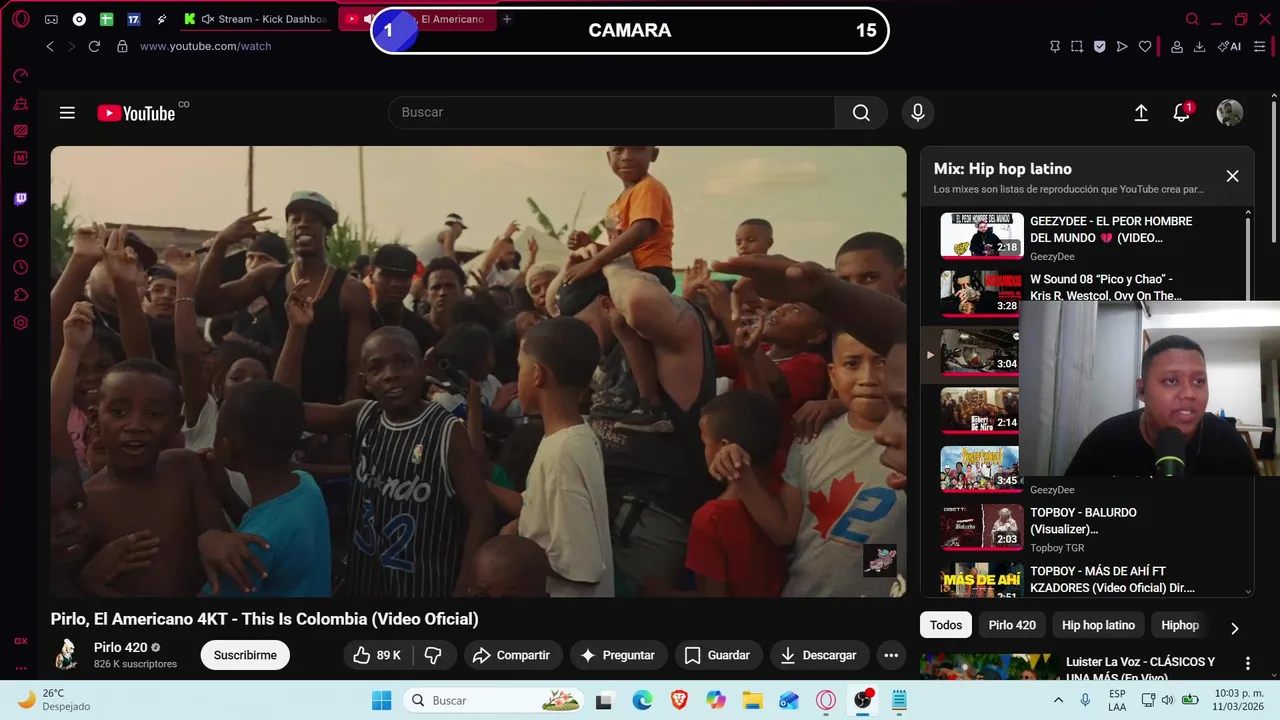The width and height of the screenshot is (1280, 720).
Task: Open the Opera AI assistant
Action: pos(1229,46)
